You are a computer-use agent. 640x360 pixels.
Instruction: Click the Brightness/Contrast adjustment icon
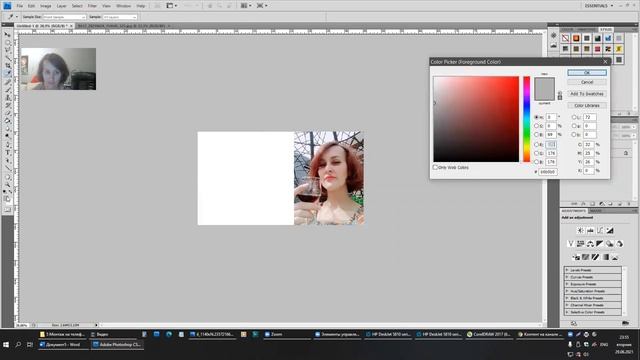(x=580, y=231)
